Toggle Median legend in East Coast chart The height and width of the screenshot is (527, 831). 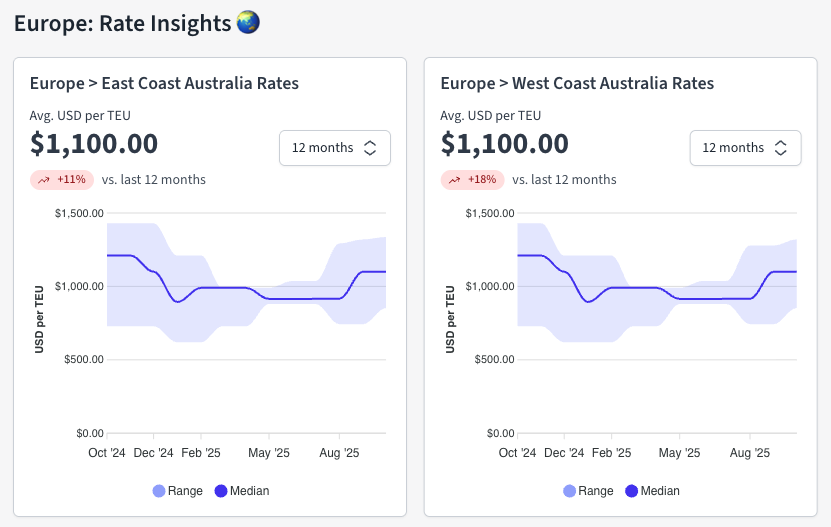click(242, 491)
